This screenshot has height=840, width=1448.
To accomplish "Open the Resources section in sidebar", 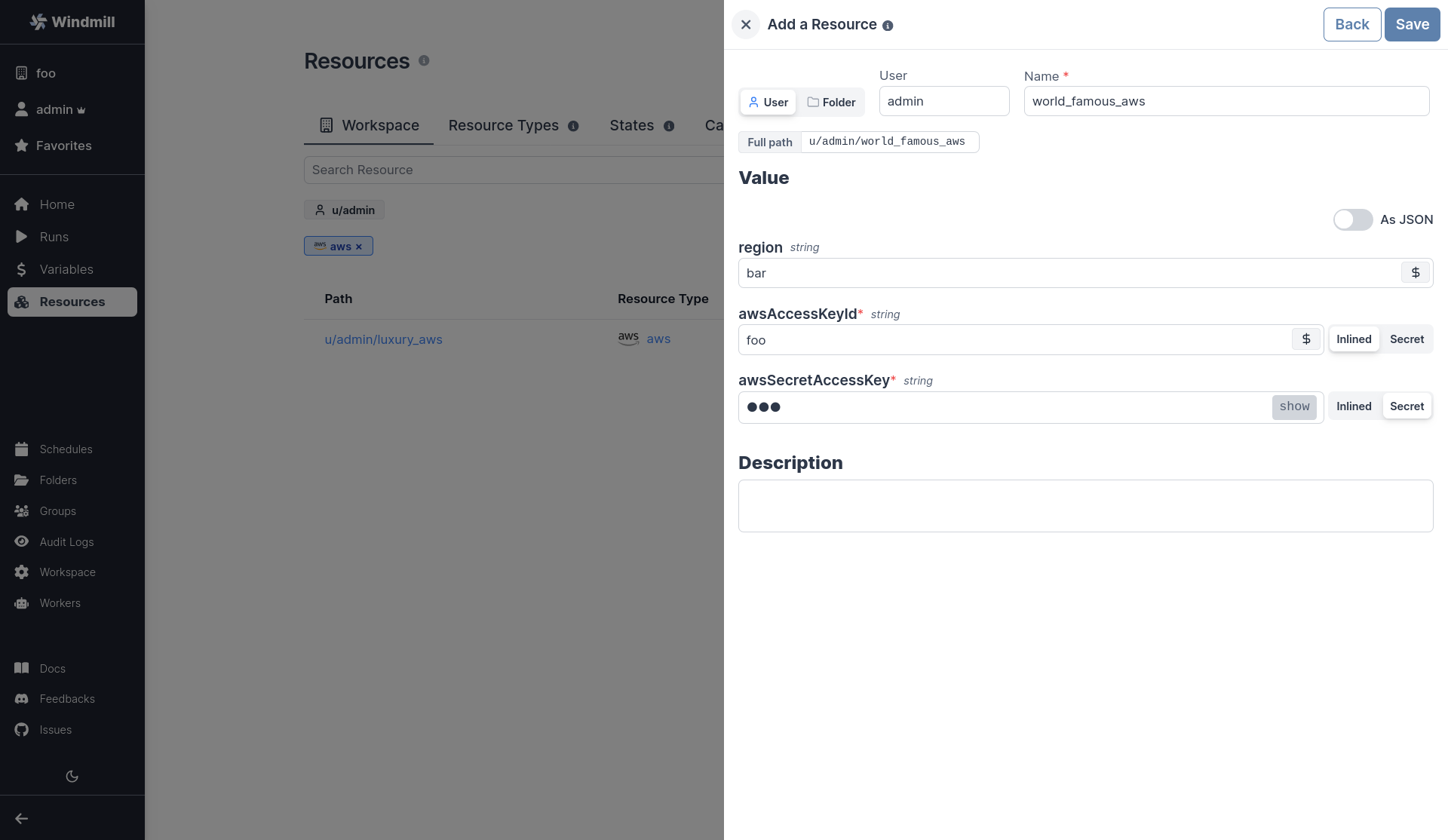I will click(x=72, y=302).
